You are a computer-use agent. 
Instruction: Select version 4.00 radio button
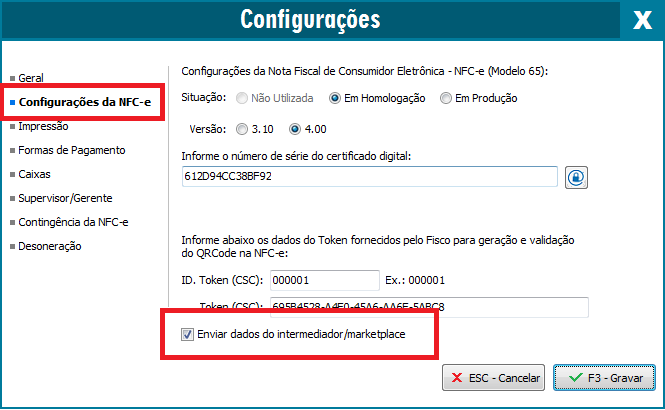click(x=295, y=129)
